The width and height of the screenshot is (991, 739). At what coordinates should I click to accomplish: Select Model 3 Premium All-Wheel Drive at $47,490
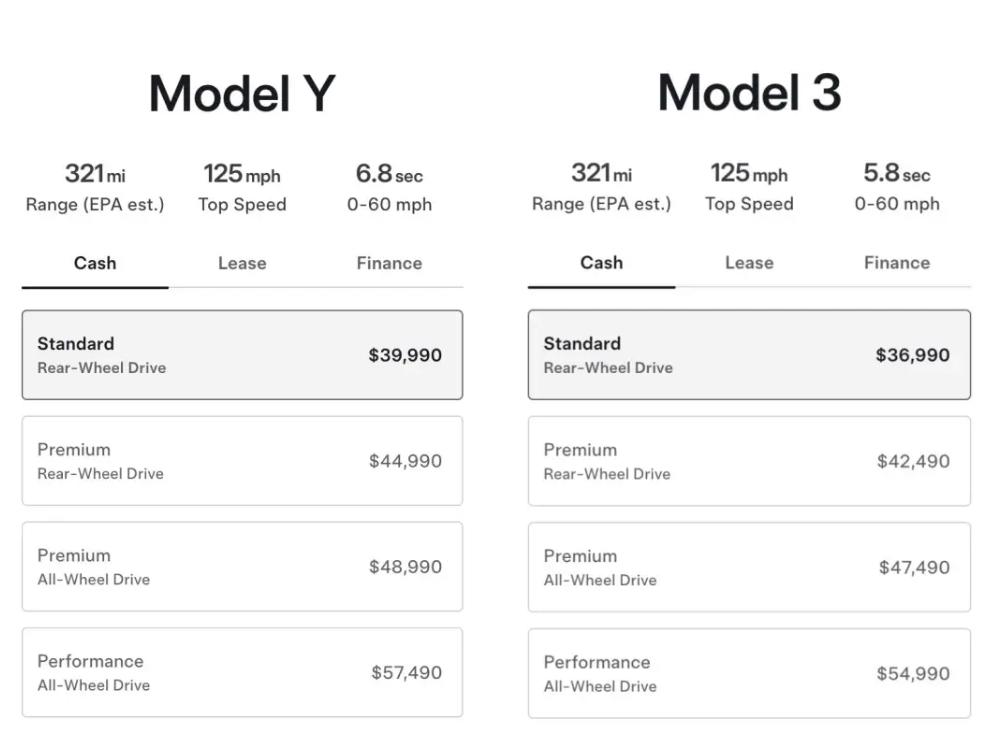click(x=749, y=567)
